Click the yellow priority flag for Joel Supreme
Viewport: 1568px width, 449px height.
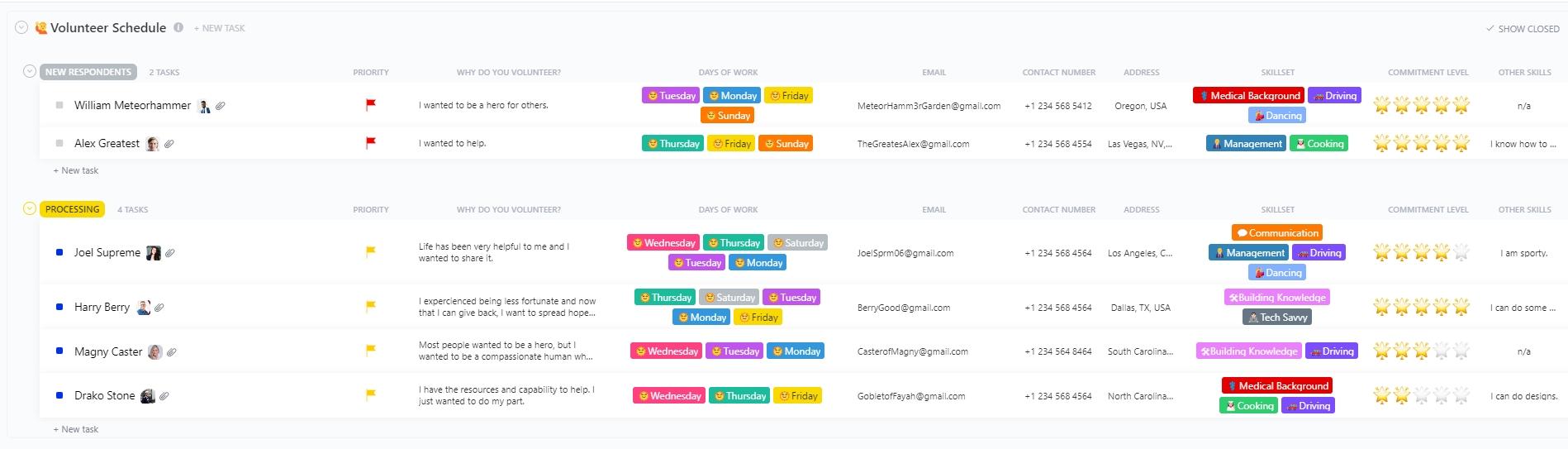pyautogui.click(x=371, y=252)
